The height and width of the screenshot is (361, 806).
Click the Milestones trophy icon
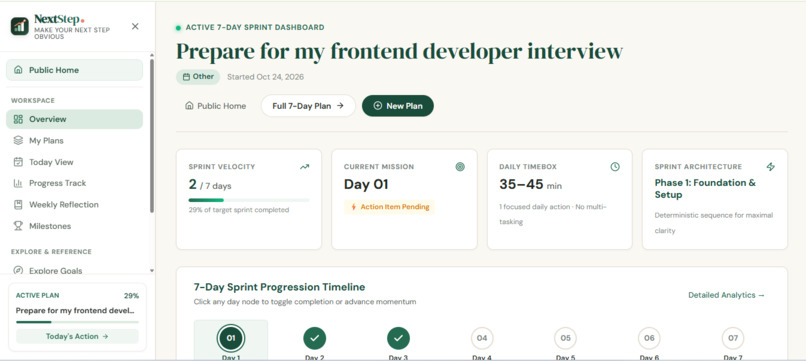(19, 226)
